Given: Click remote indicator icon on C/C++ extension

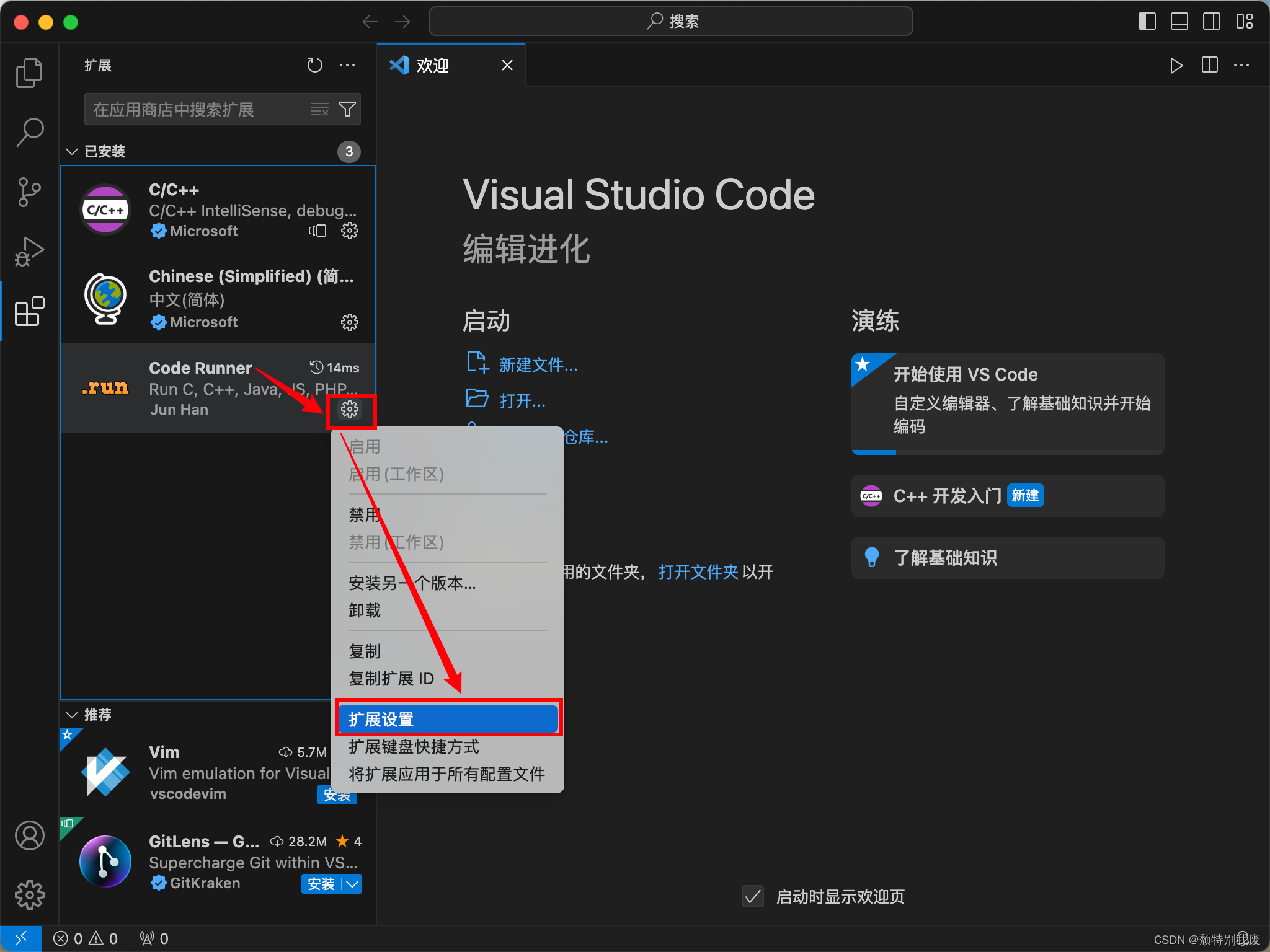Looking at the screenshot, I should (x=317, y=231).
